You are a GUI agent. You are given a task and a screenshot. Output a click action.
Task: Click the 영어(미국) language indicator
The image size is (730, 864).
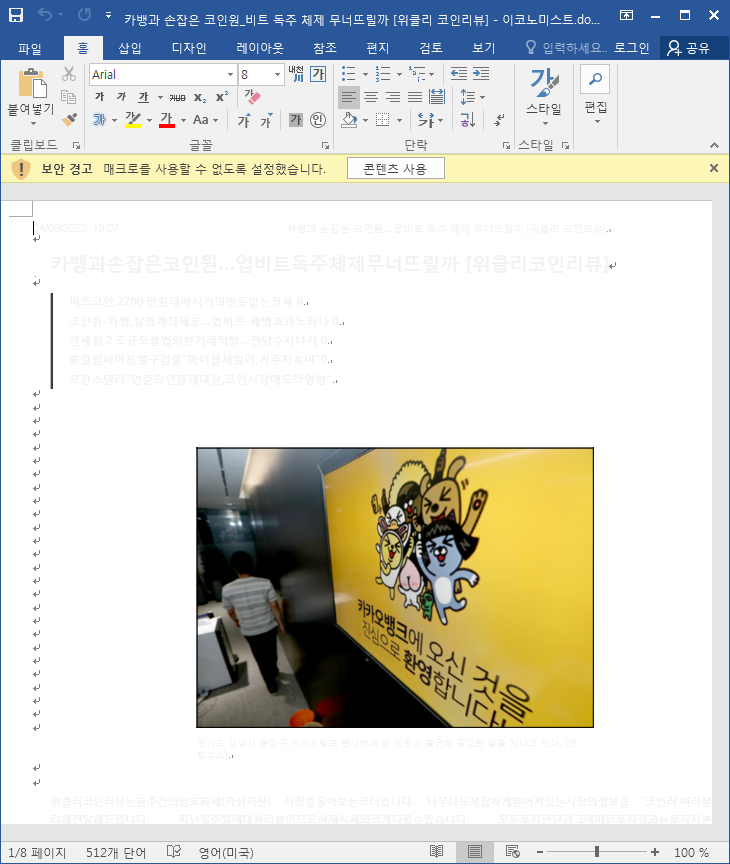coord(226,853)
